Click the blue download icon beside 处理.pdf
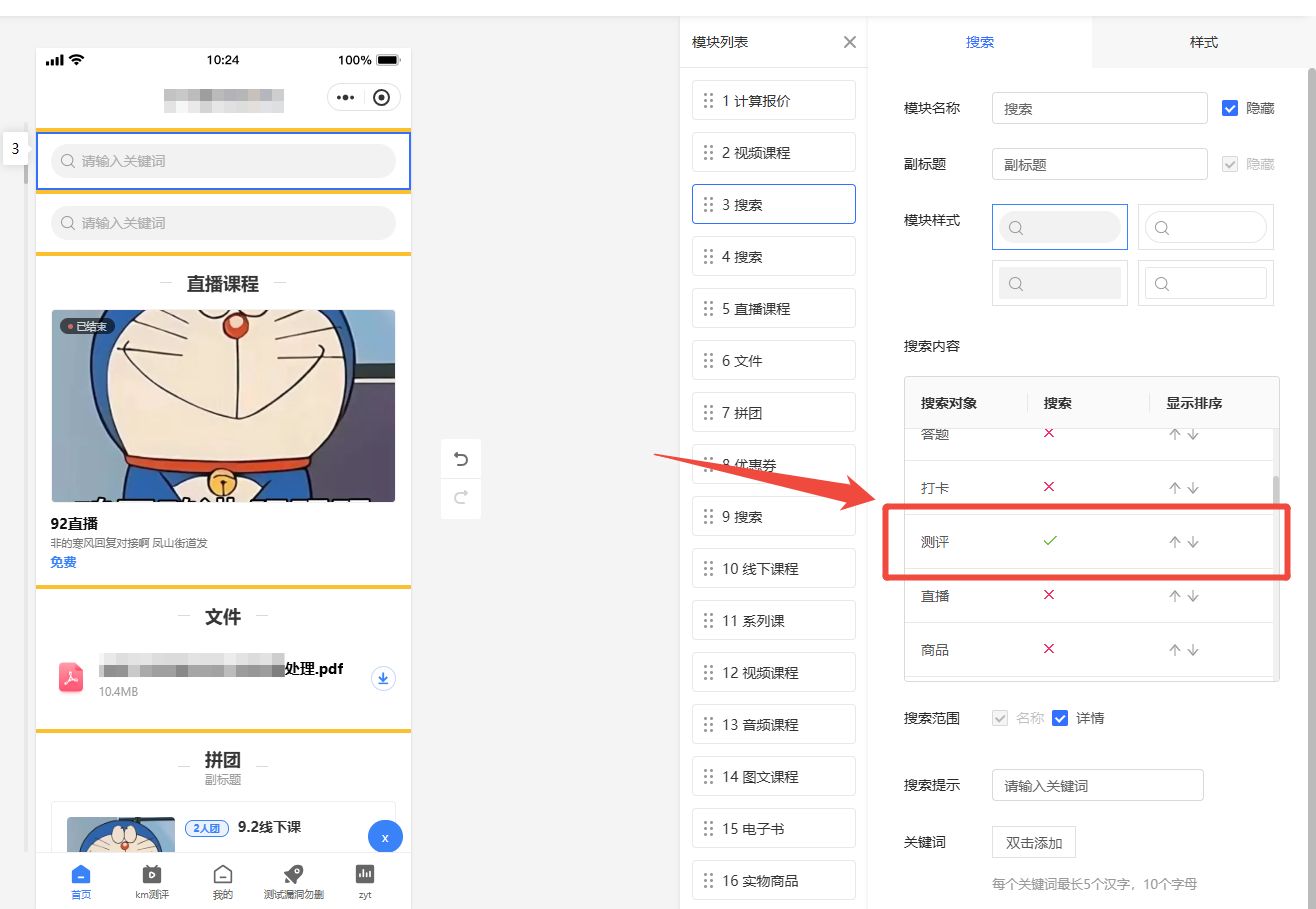The width and height of the screenshot is (1316, 909). pyautogui.click(x=383, y=679)
